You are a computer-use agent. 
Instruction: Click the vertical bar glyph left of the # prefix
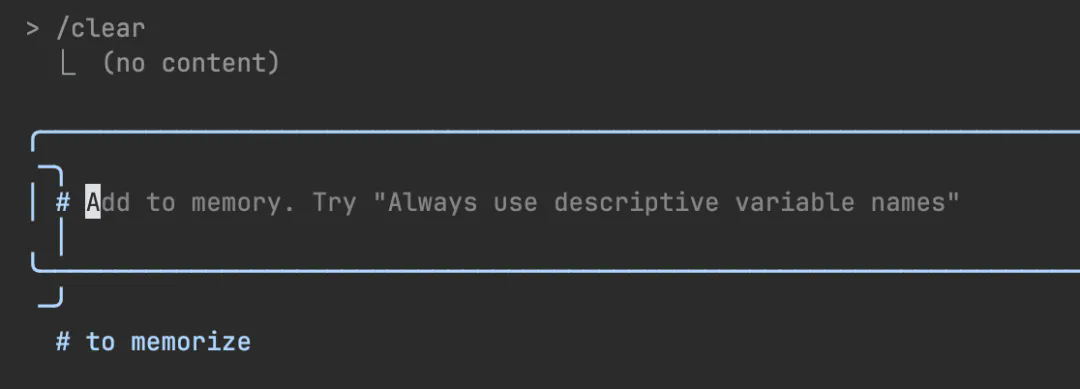pos(33,203)
